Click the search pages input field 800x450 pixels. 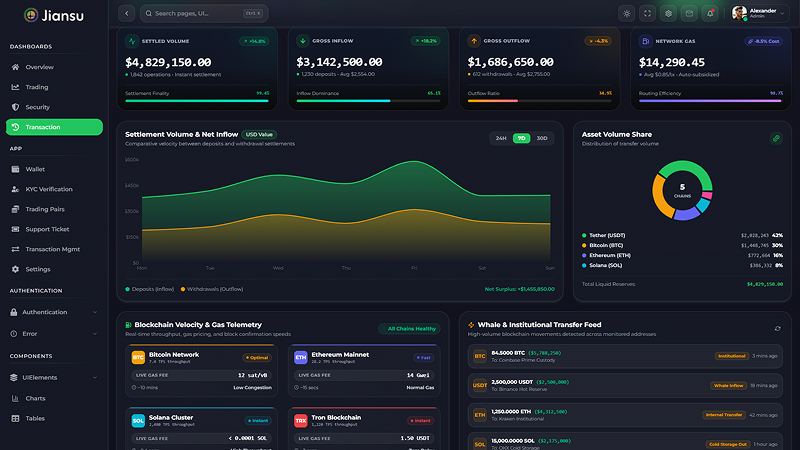pos(204,13)
